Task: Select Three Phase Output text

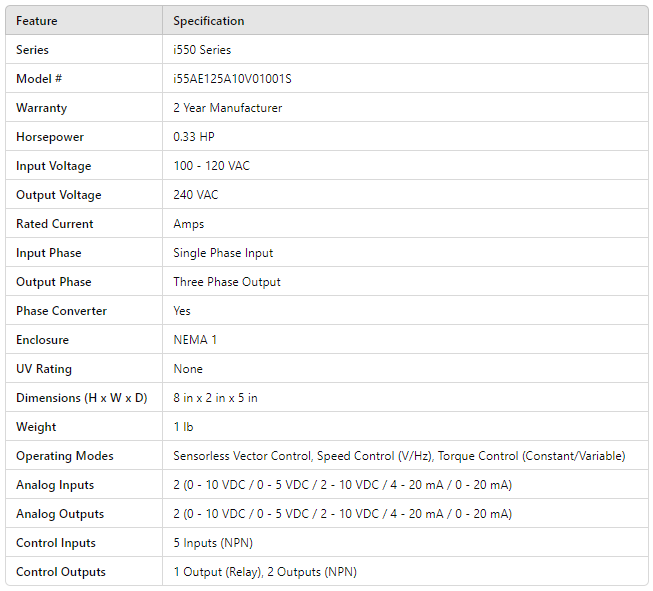Action: [227, 282]
